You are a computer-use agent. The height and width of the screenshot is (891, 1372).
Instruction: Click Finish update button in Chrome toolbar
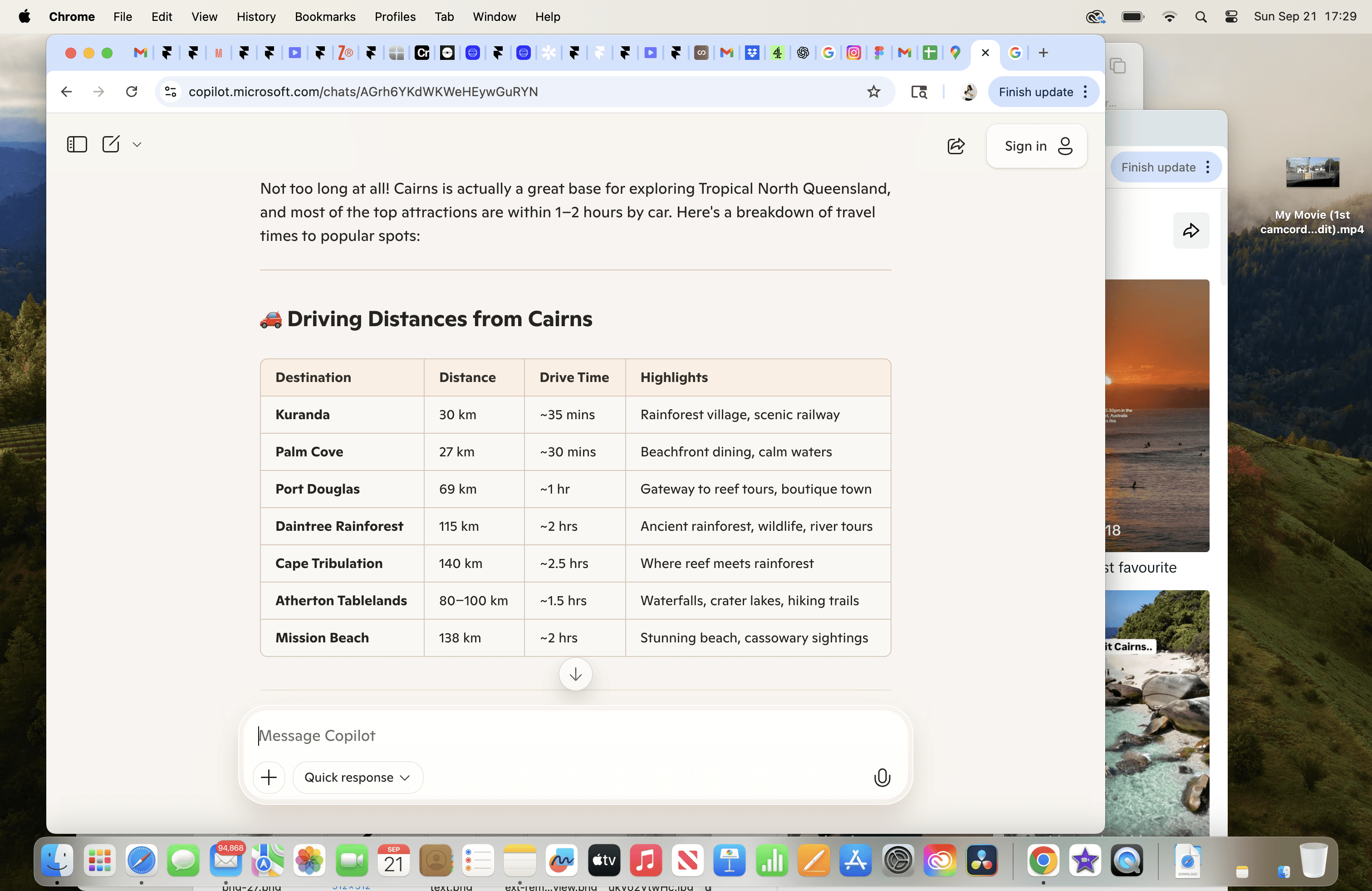pos(1035,92)
